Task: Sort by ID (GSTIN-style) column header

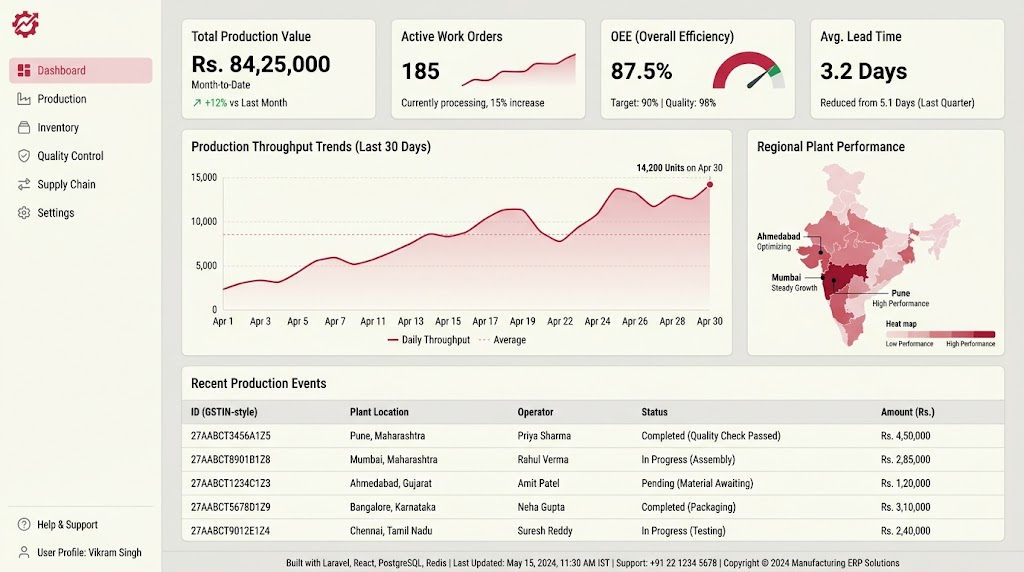Action: point(224,413)
